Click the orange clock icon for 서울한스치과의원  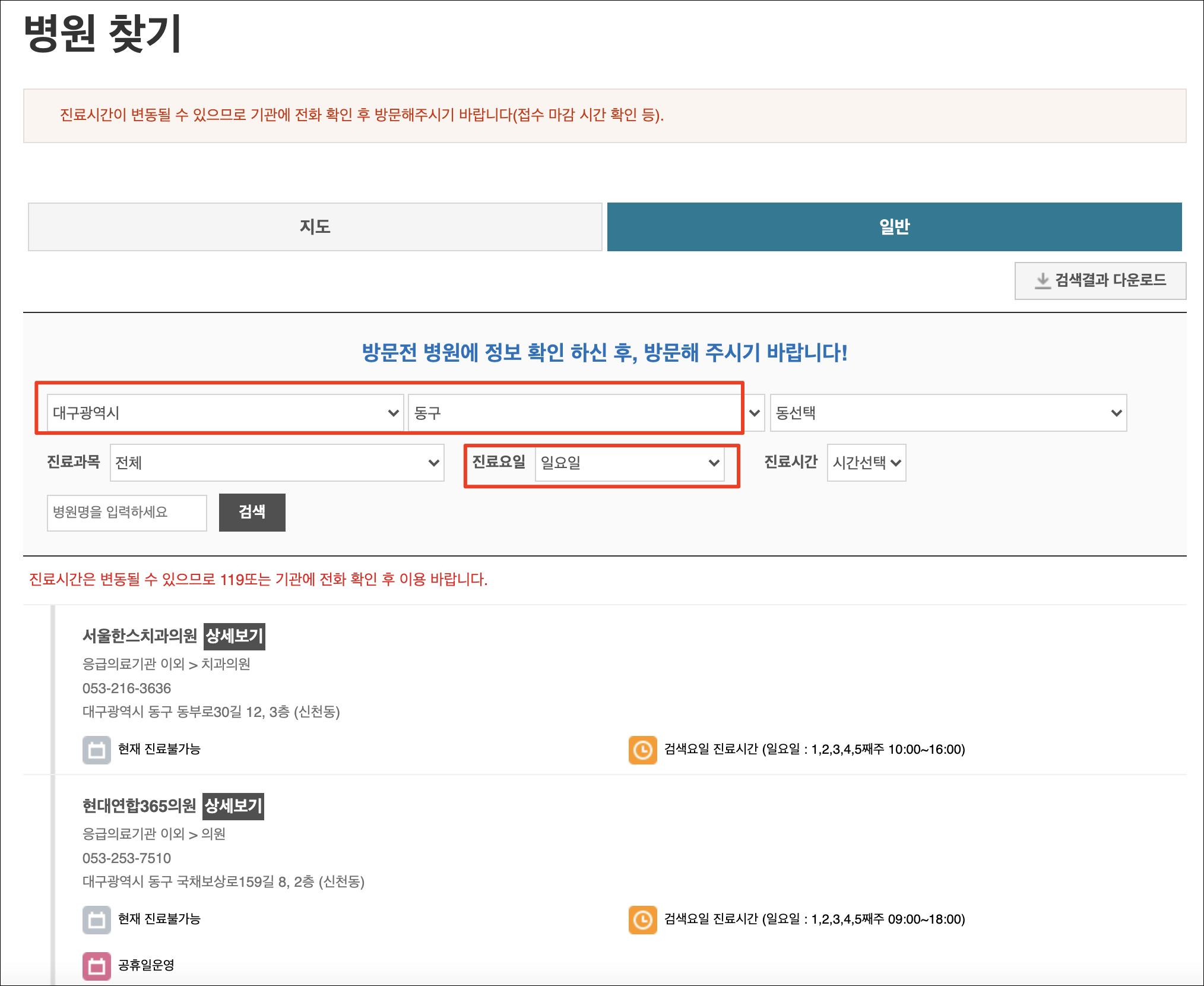643,750
